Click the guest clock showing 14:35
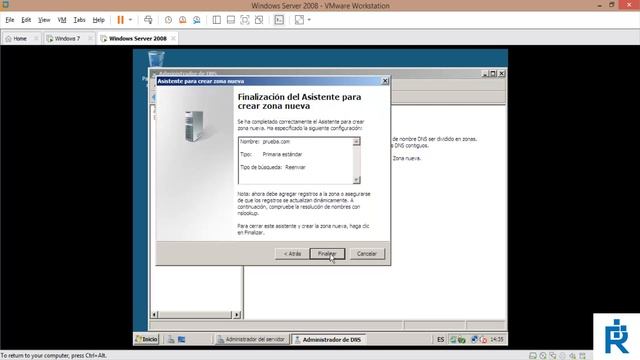Screen dimensions: 640x360 pyautogui.click(x=497, y=340)
